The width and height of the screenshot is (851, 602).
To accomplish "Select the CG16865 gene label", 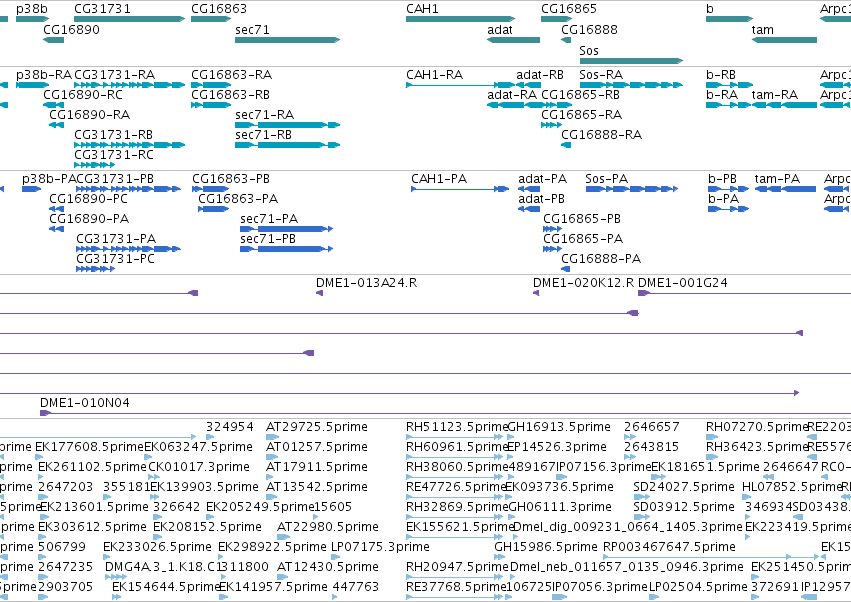I will (569, 9).
